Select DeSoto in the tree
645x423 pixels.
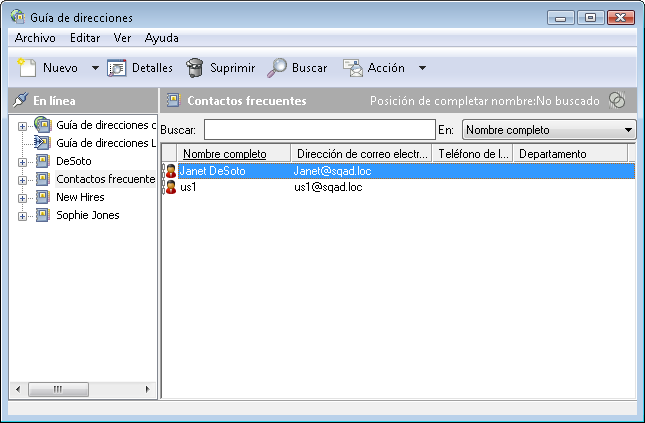pyautogui.click(x=74, y=161)
